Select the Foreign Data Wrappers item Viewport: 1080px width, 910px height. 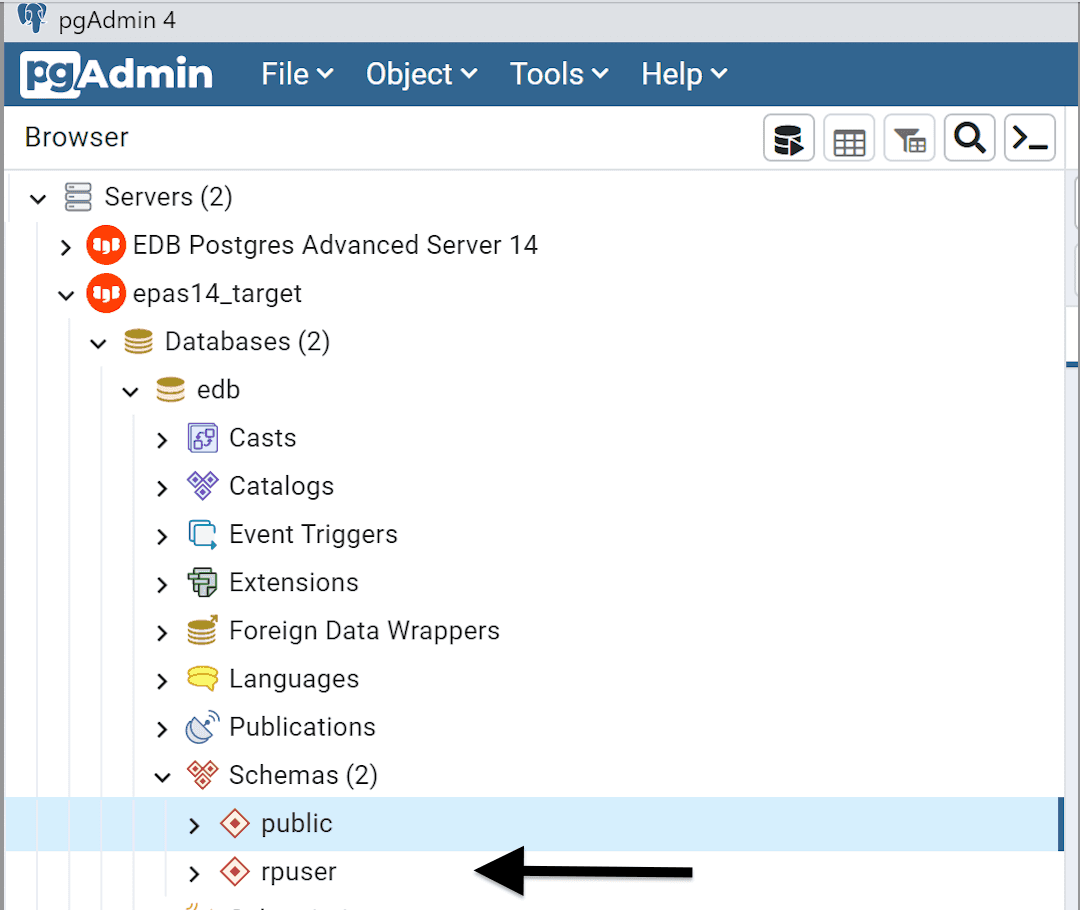tap(364, 631)
